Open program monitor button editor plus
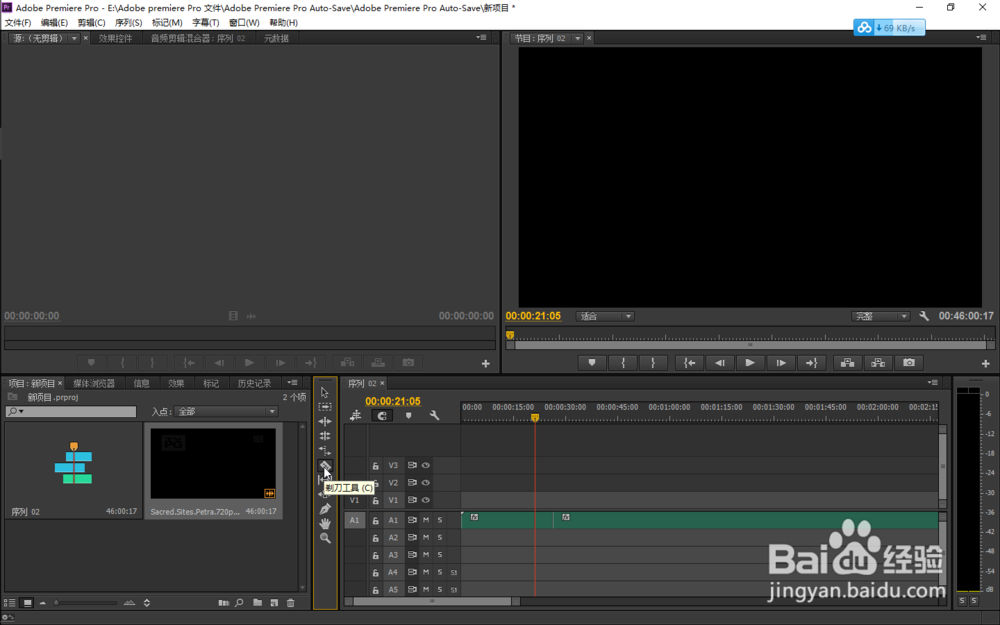The height and width of the screenshot is (625, 1000). [x=985, y=364]
